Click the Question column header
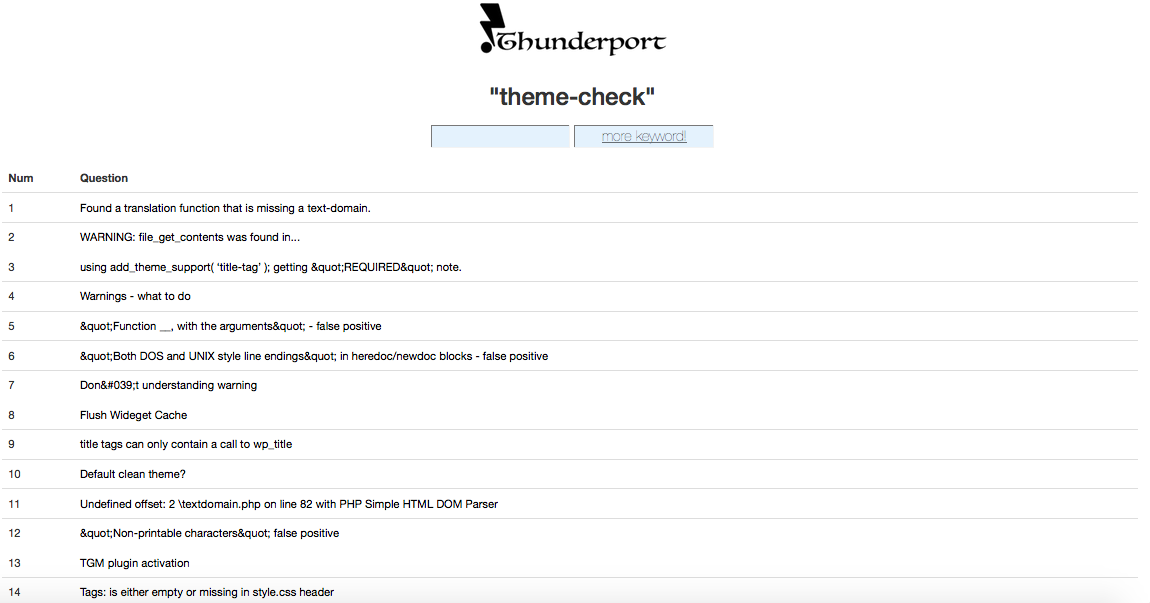Image resolution: width=1150 pixels, height=603 pixels. pos(103,178)
